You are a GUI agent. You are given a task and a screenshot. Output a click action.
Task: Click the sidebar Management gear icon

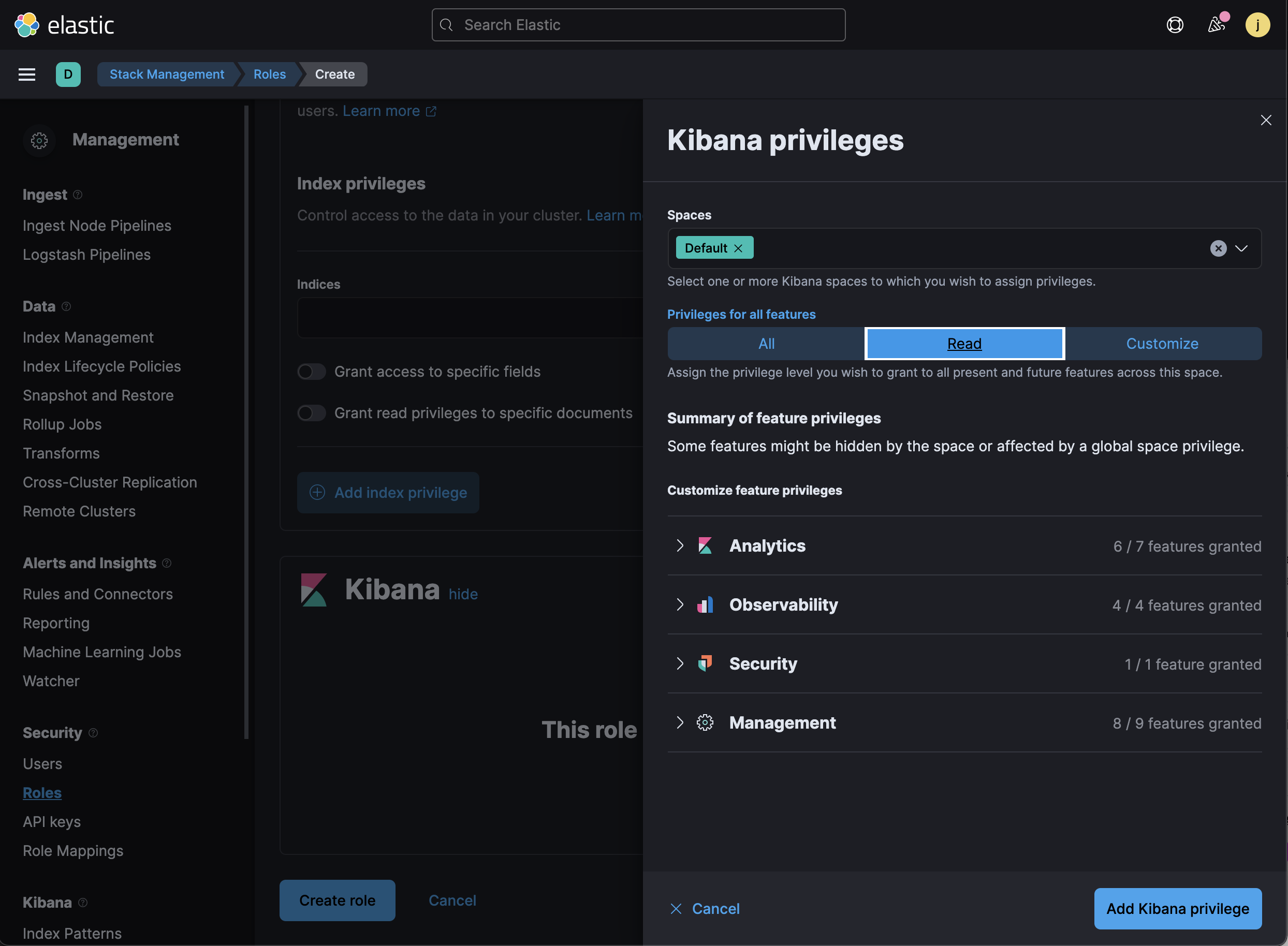(x=39, y=140)
